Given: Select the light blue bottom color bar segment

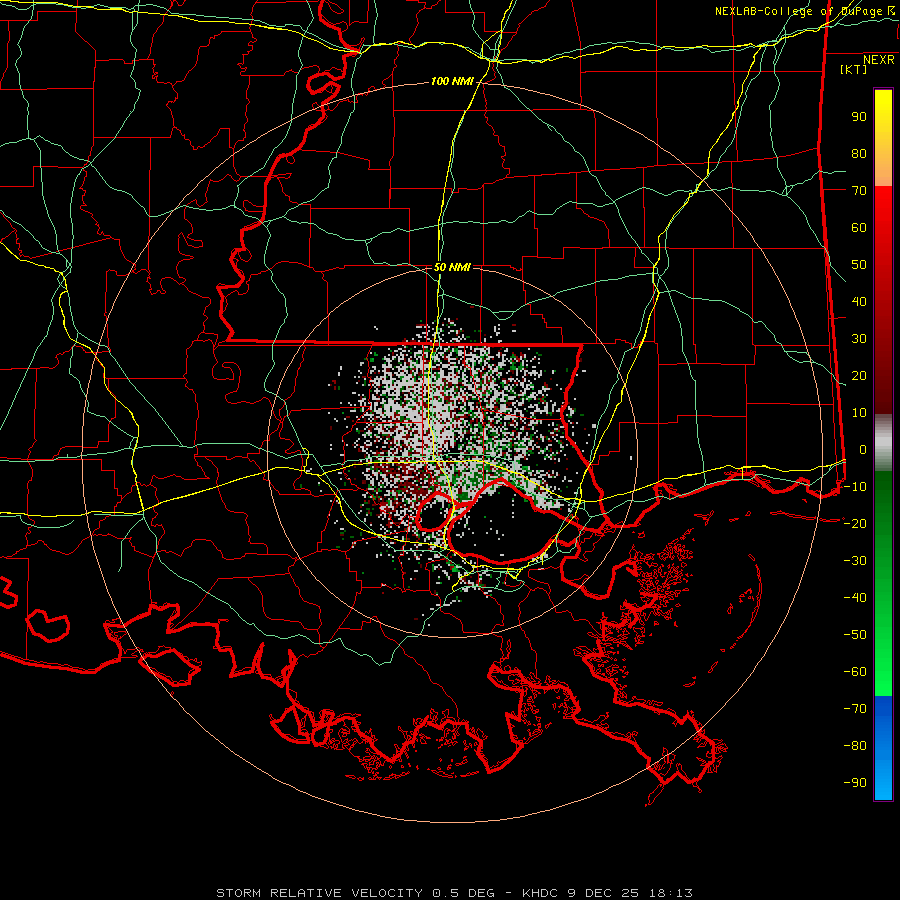Looking at the screenshot, I should point(883,778).
